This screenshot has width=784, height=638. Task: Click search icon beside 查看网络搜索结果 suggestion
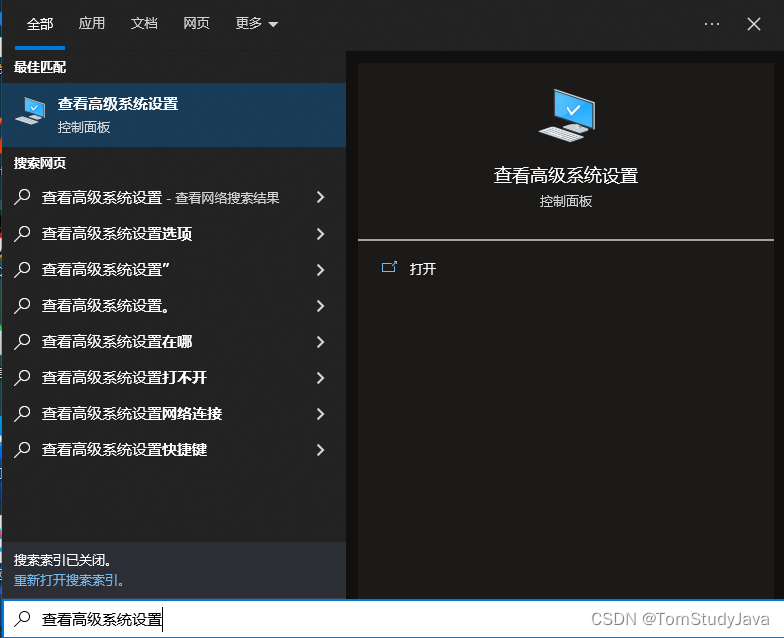click(22, 198)
